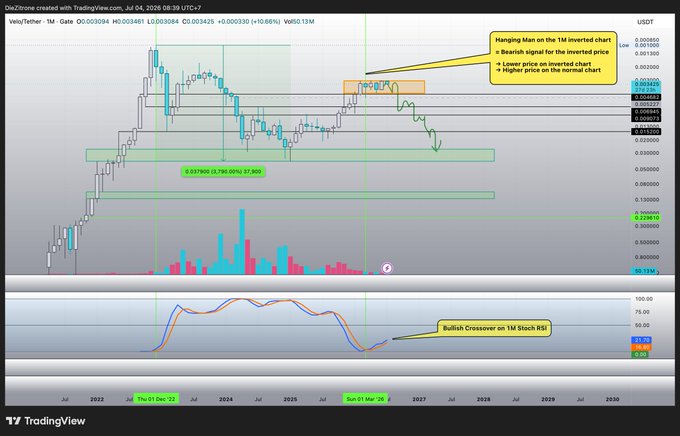Click the black price label 0.006945
Viewport: 680px width, 436px height.
tap(646, 112)
